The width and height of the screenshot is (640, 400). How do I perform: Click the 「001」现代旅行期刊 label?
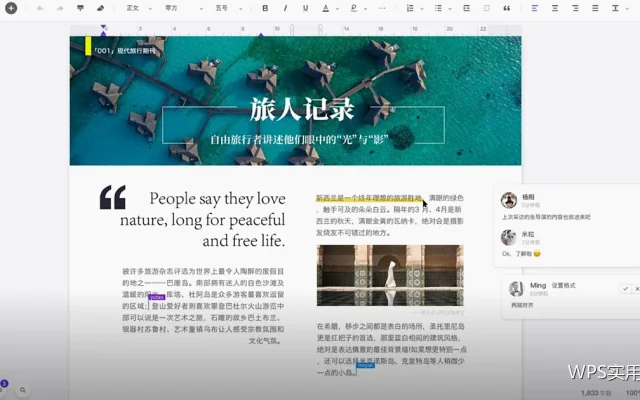click(x=124, y=51)
